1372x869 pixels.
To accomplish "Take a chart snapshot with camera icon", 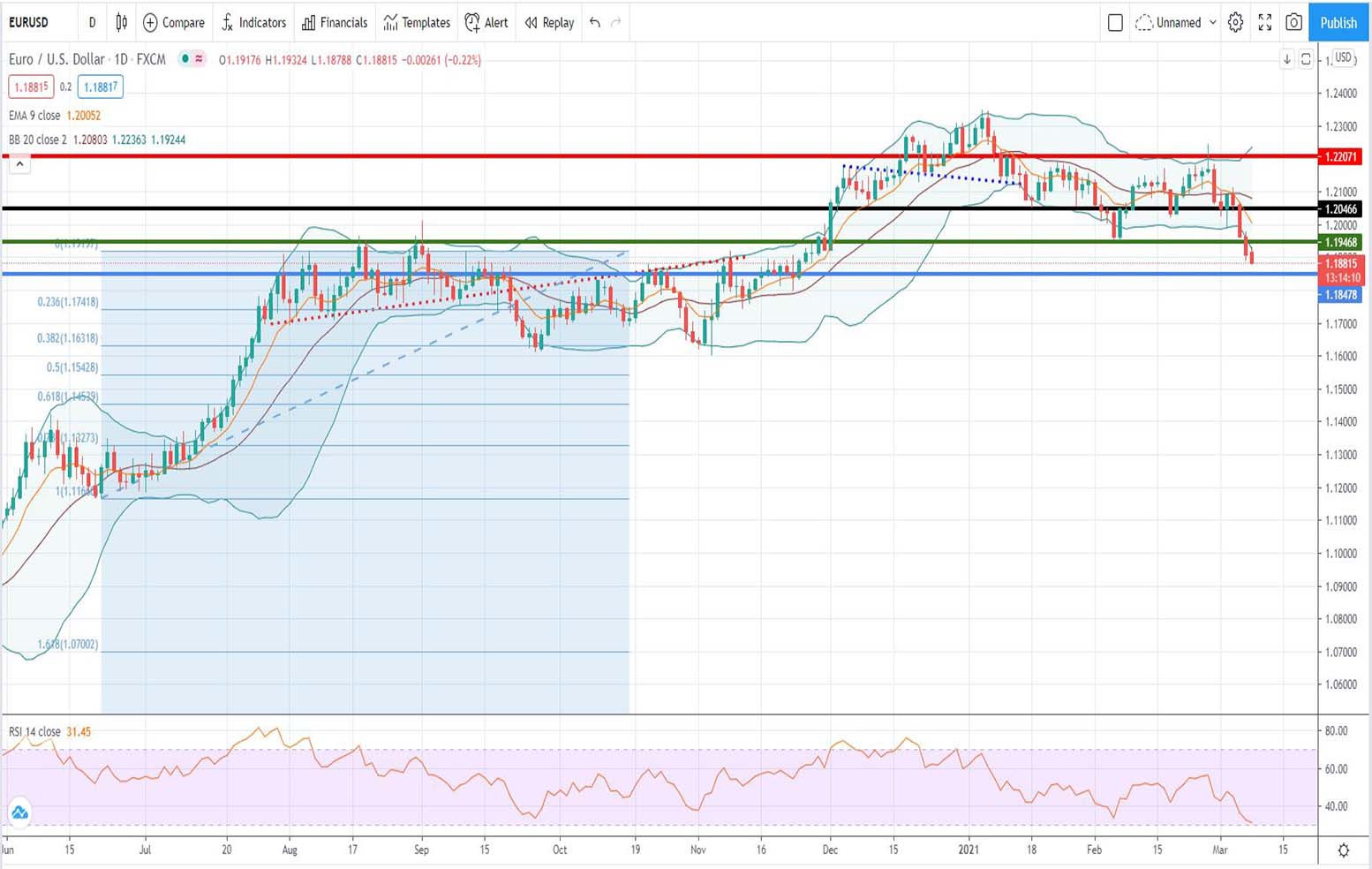I will [1293, 22].
